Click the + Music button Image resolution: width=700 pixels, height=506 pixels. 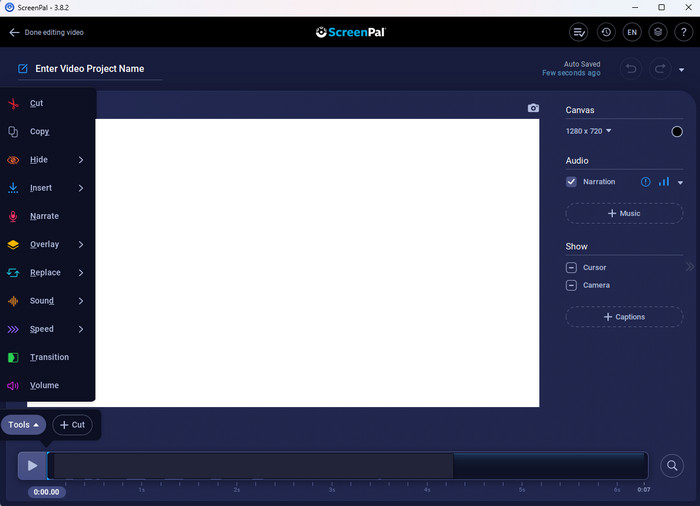(x=624, y=213)
